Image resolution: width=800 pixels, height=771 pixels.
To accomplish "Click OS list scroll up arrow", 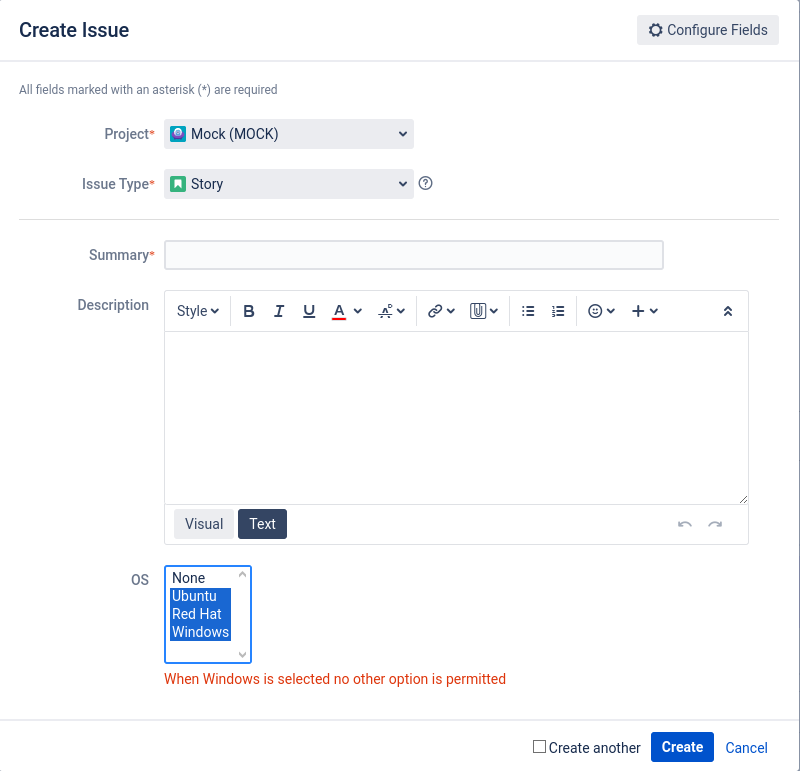I will coord(242,575).
